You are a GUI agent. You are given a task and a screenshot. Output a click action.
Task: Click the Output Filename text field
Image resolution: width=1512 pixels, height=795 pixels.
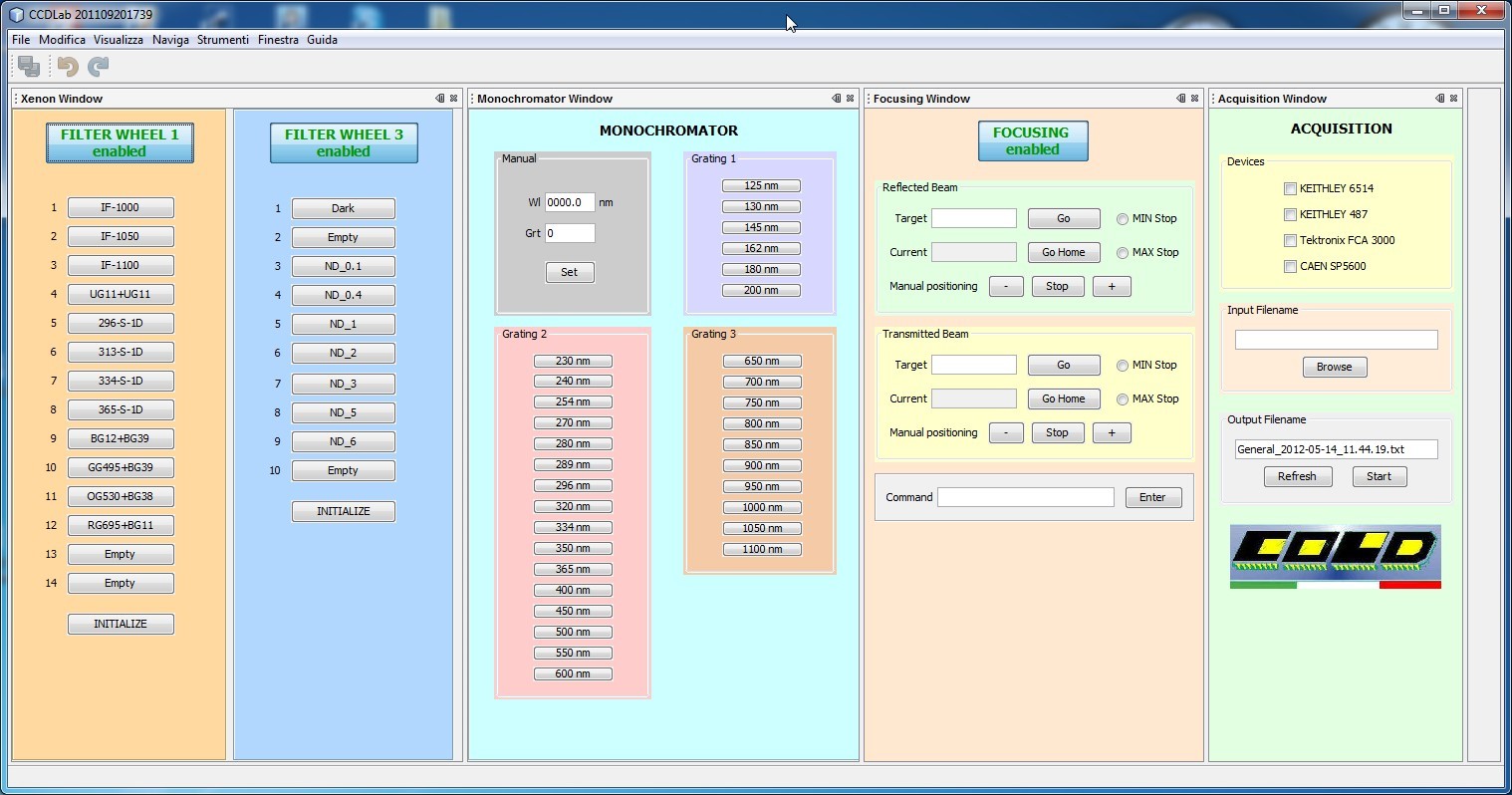click(x=1337, y=449)
